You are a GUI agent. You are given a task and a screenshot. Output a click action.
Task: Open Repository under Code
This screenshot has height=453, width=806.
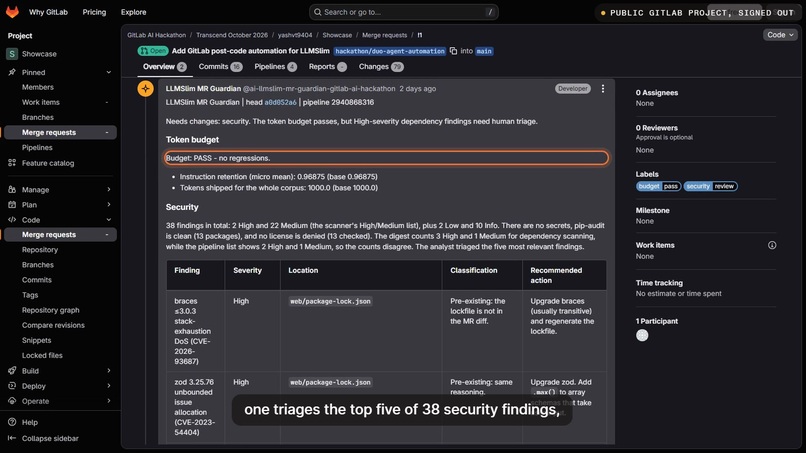(40, 250)
